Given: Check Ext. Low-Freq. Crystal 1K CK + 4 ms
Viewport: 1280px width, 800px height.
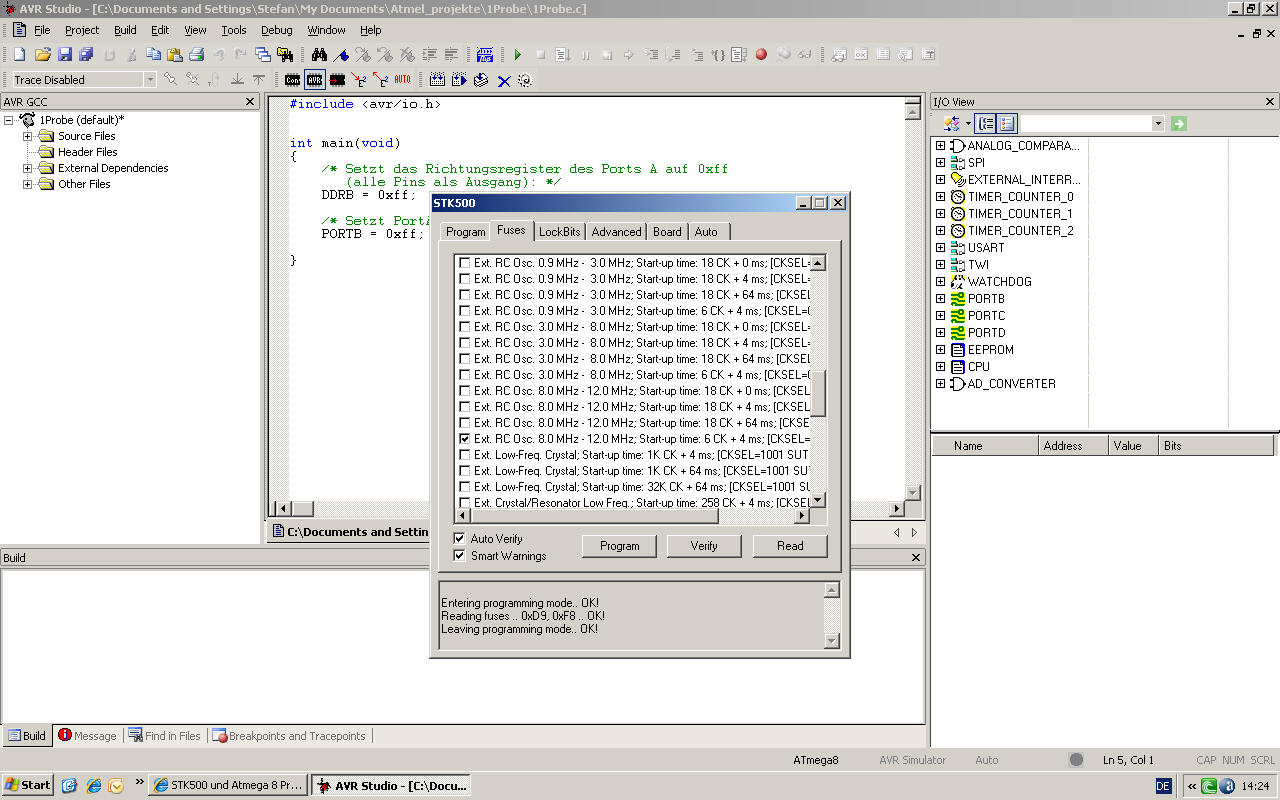Looking at the screenshot, I should (464, 455).
